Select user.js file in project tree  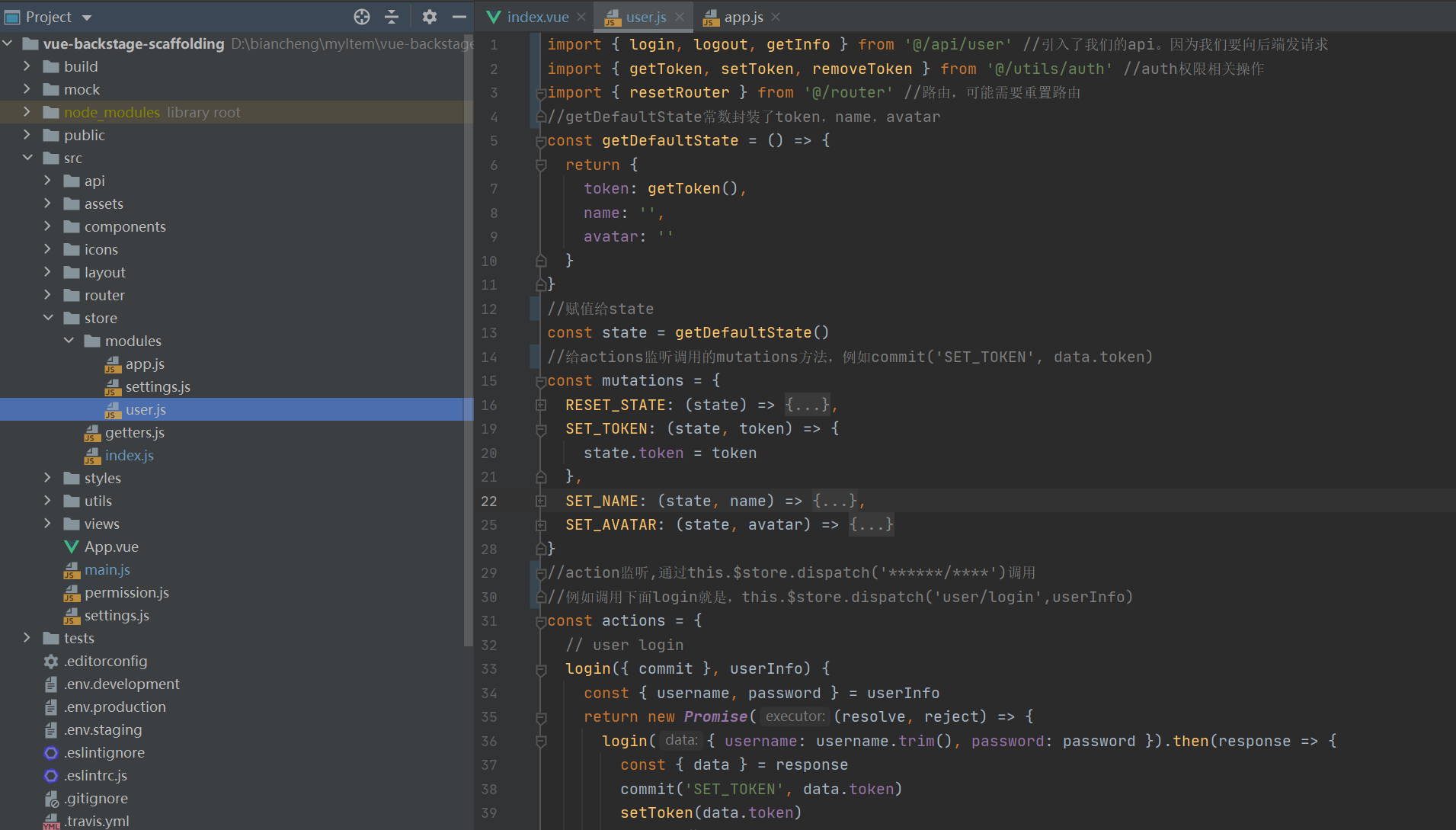click(146, 409)
